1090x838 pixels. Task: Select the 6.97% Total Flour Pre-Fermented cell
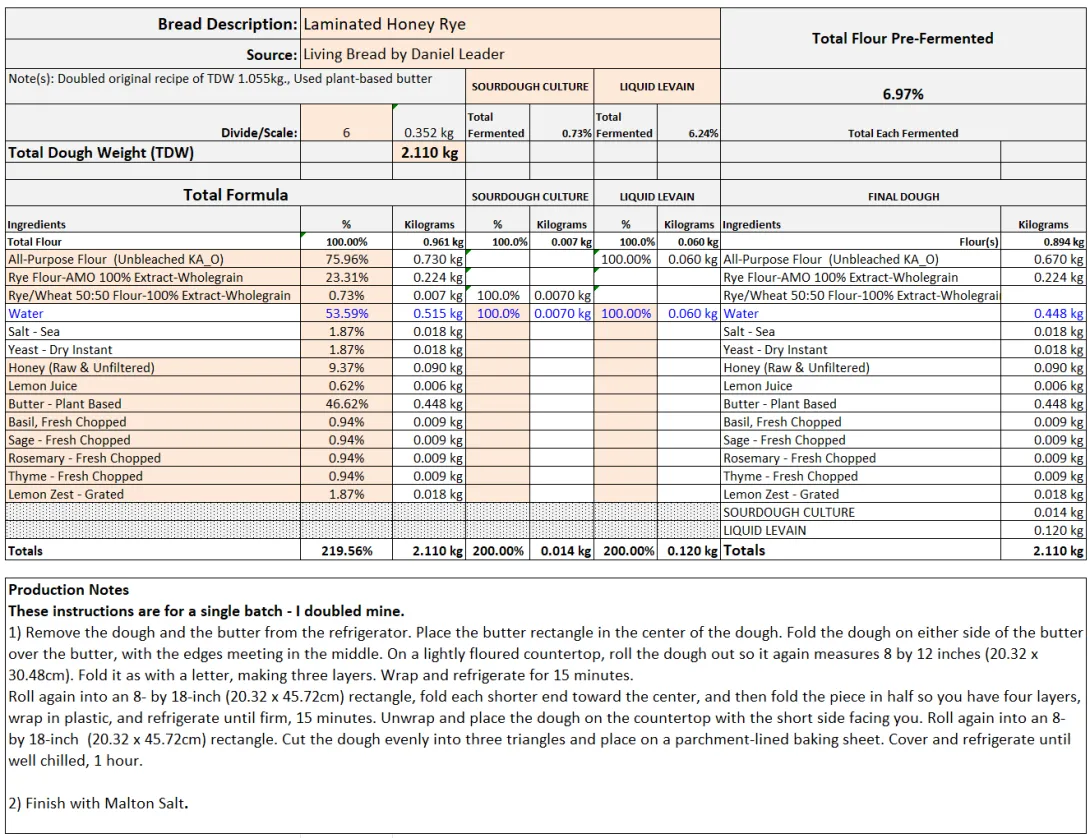[x=902, y=94]
